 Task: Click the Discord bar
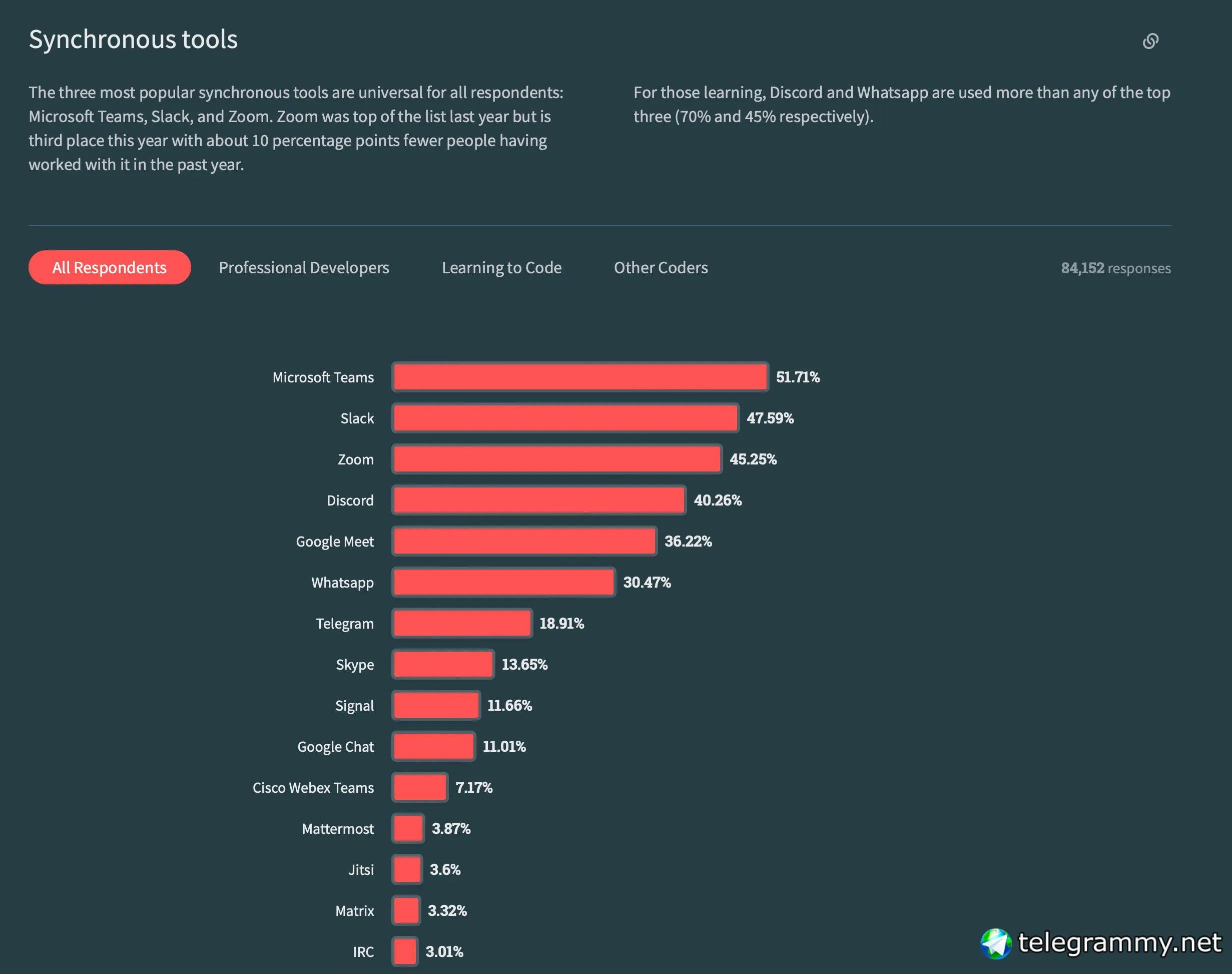539,500
